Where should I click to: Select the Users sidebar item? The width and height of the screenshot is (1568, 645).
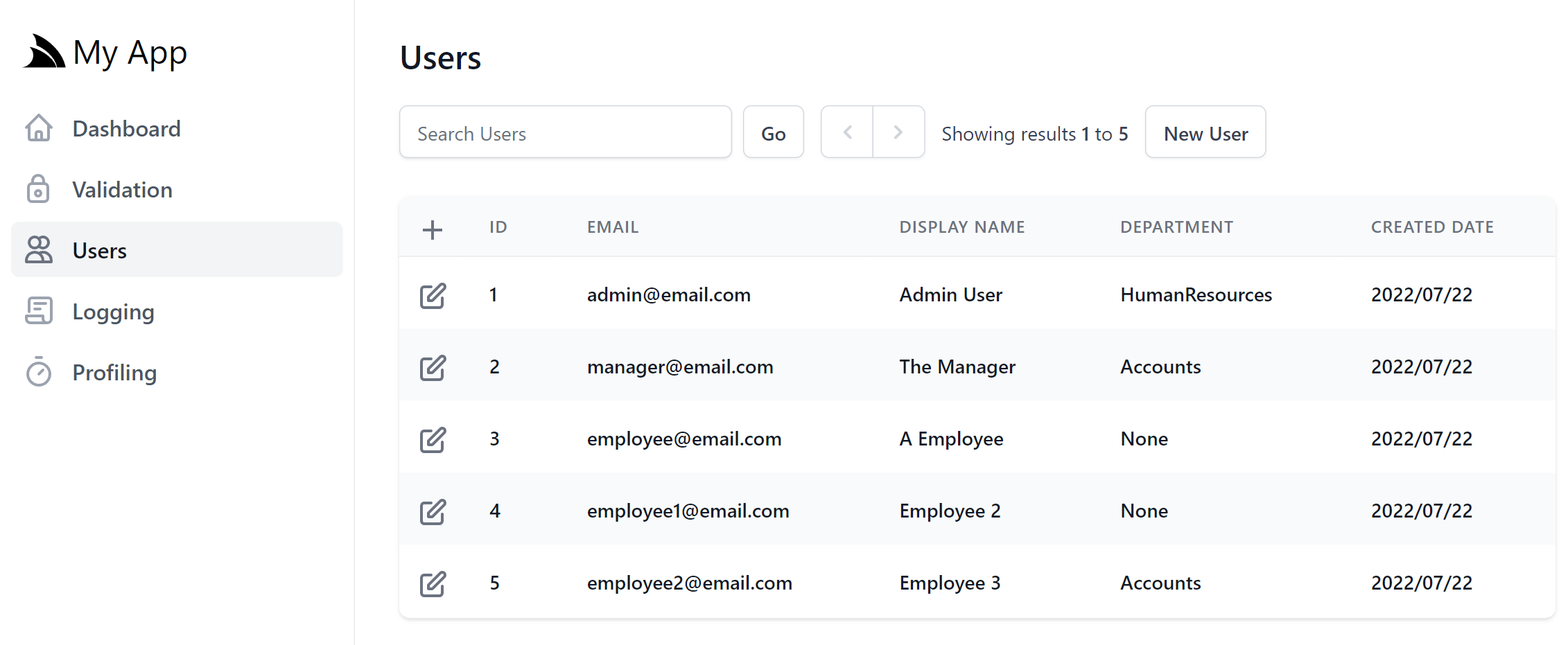tap(177, 249)
